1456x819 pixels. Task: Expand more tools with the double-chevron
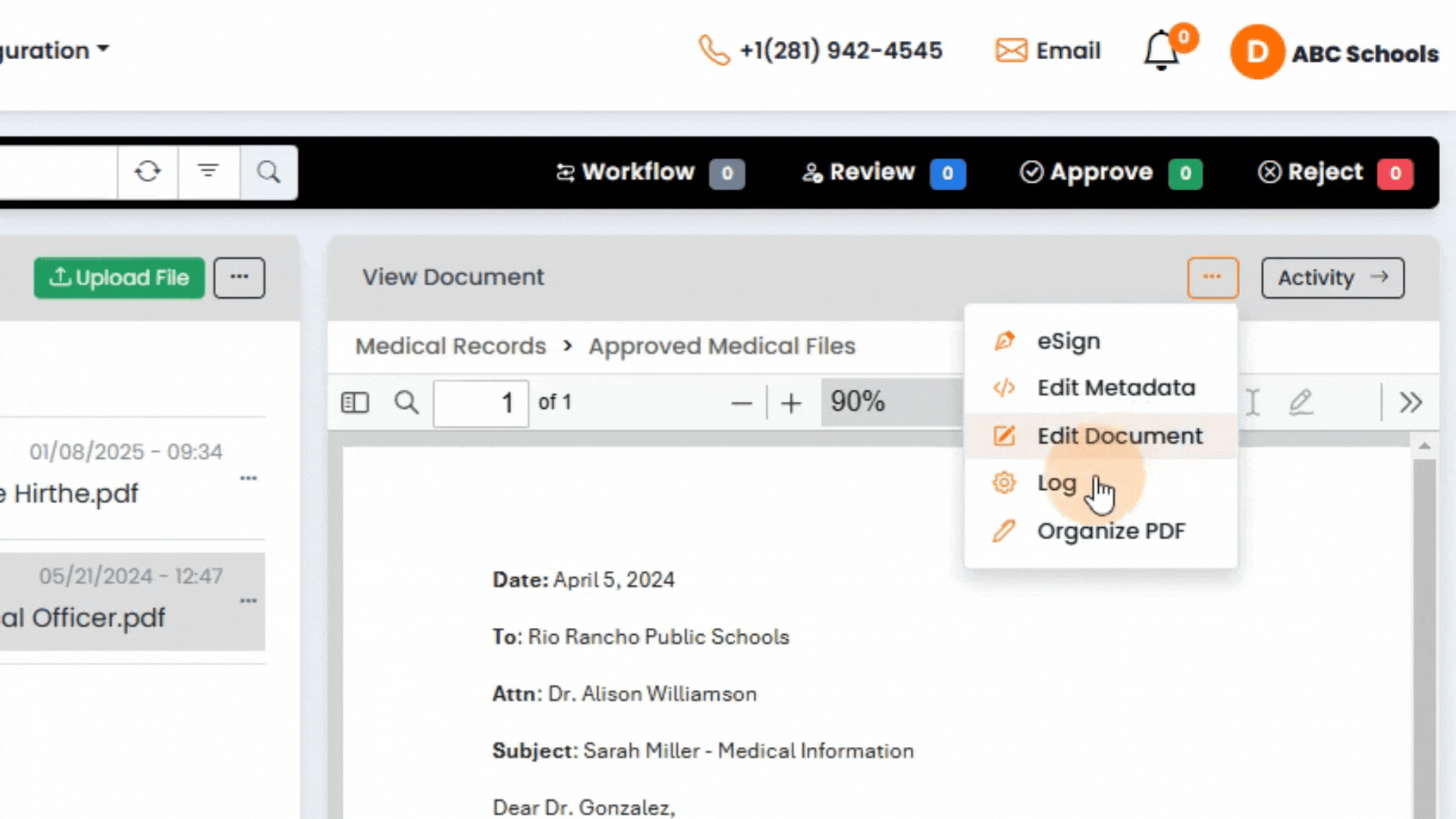tap(1412, 403)
